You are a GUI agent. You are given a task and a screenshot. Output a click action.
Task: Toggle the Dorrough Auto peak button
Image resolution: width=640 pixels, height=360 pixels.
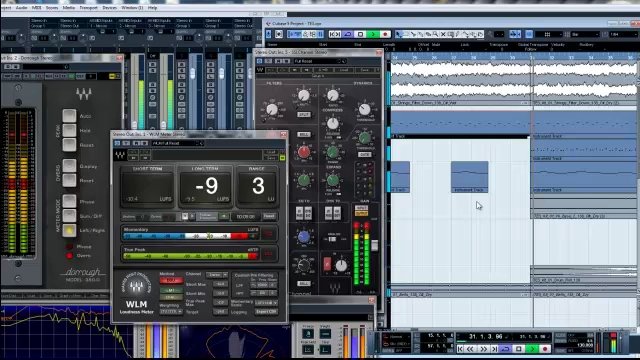point(69,116)
